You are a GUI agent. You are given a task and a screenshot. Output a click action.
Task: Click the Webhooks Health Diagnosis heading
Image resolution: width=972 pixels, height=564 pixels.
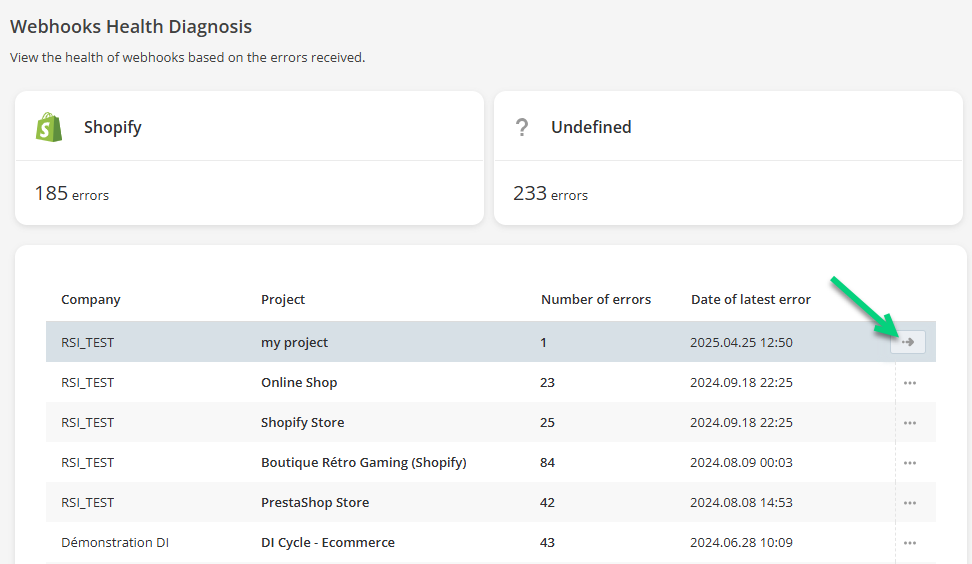(x=131, y=27)
